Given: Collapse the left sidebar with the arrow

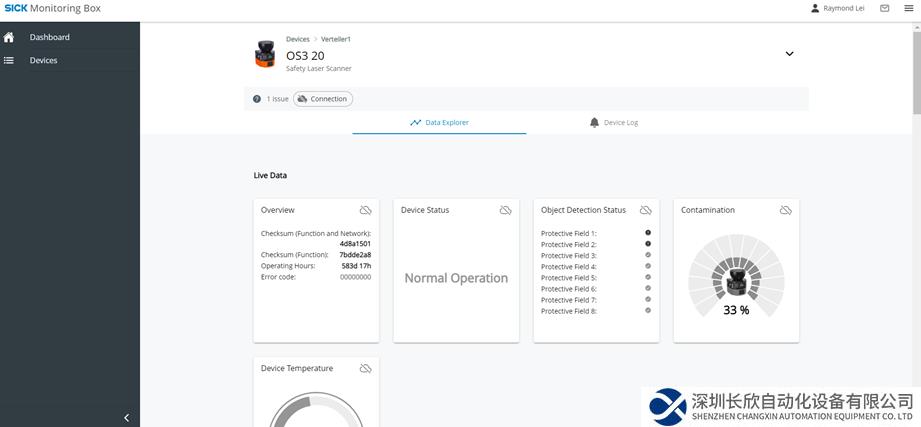Looking at the screenshot, I should [126, 418].
